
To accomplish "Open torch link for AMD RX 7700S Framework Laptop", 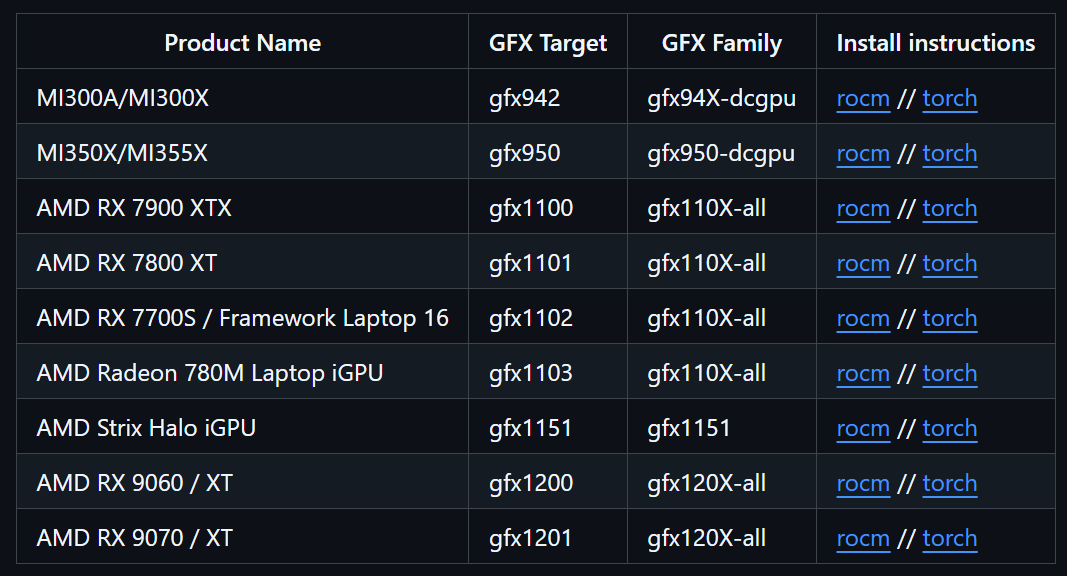I will click(949, 318).
